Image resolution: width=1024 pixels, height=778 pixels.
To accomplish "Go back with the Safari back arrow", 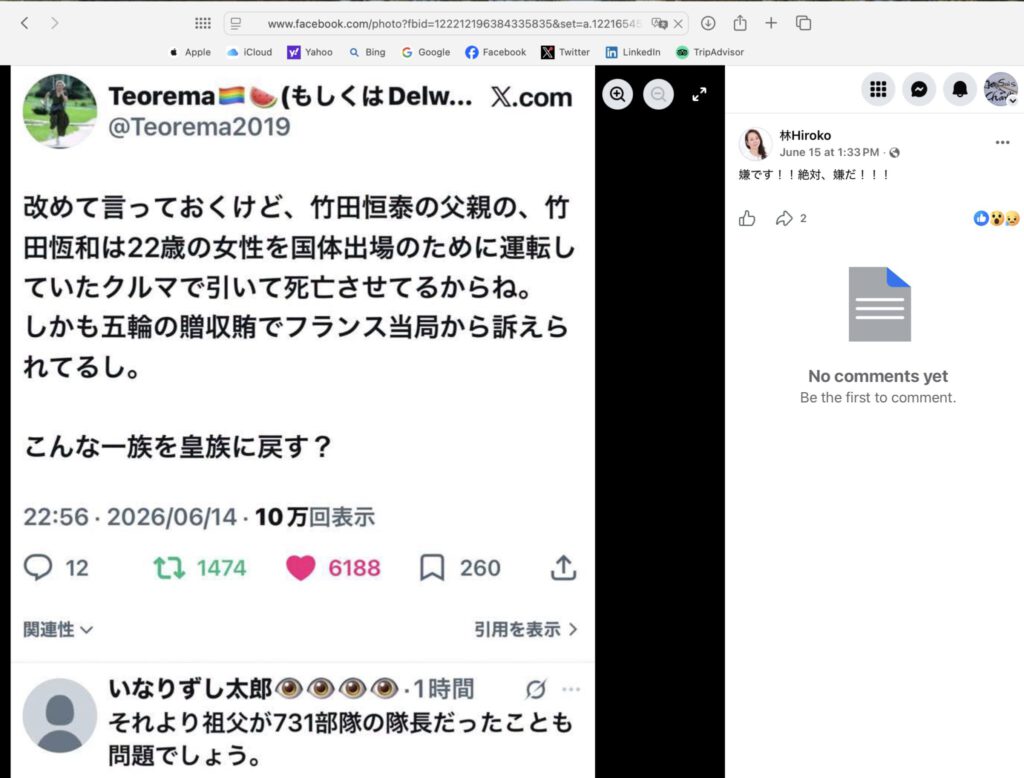I will 25,24.
